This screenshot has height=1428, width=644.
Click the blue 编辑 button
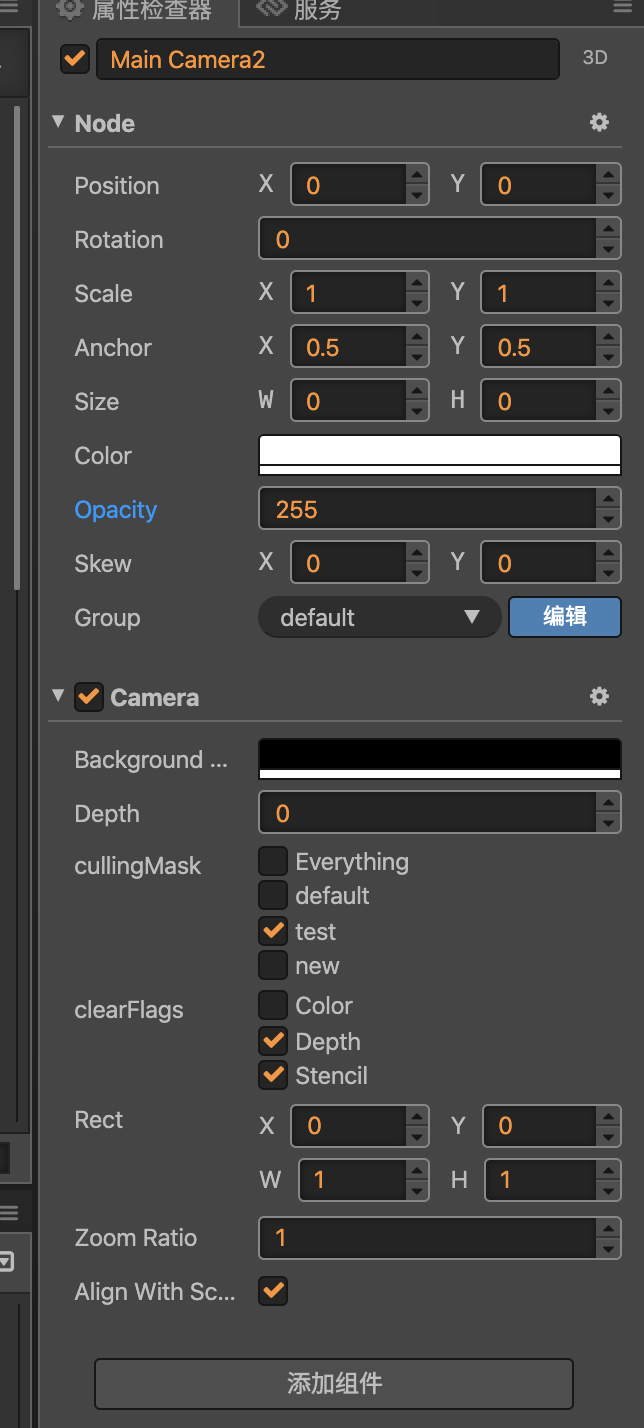tap(565, 617)
